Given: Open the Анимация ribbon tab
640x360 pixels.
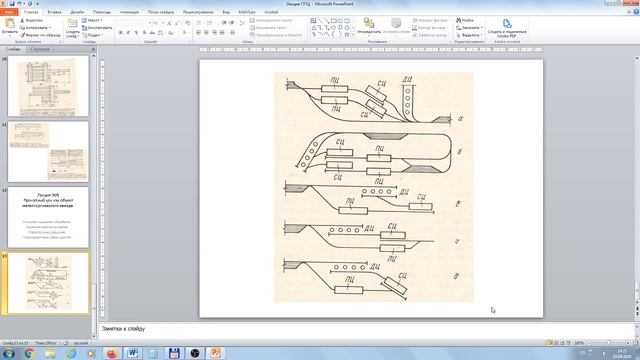Looking at the screenshot, I should coord(129,12).
